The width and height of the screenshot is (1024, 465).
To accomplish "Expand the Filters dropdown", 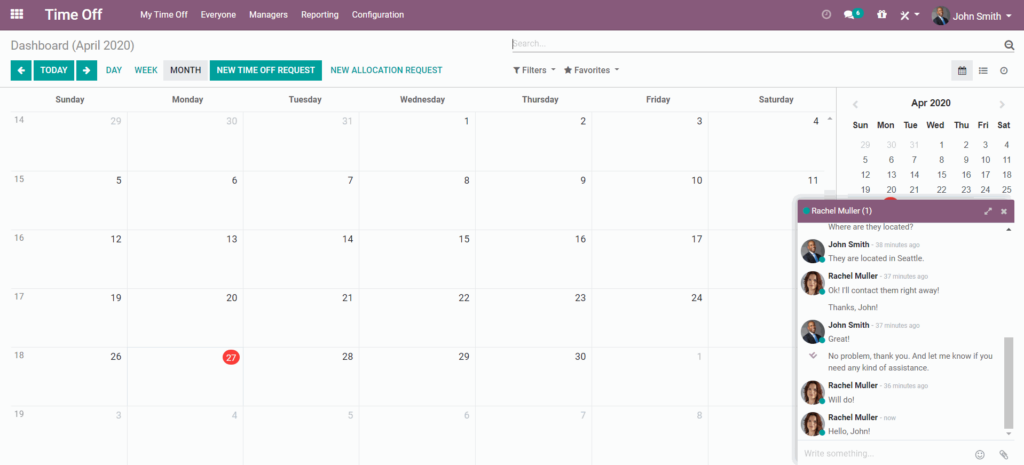I will pos(534,70).
